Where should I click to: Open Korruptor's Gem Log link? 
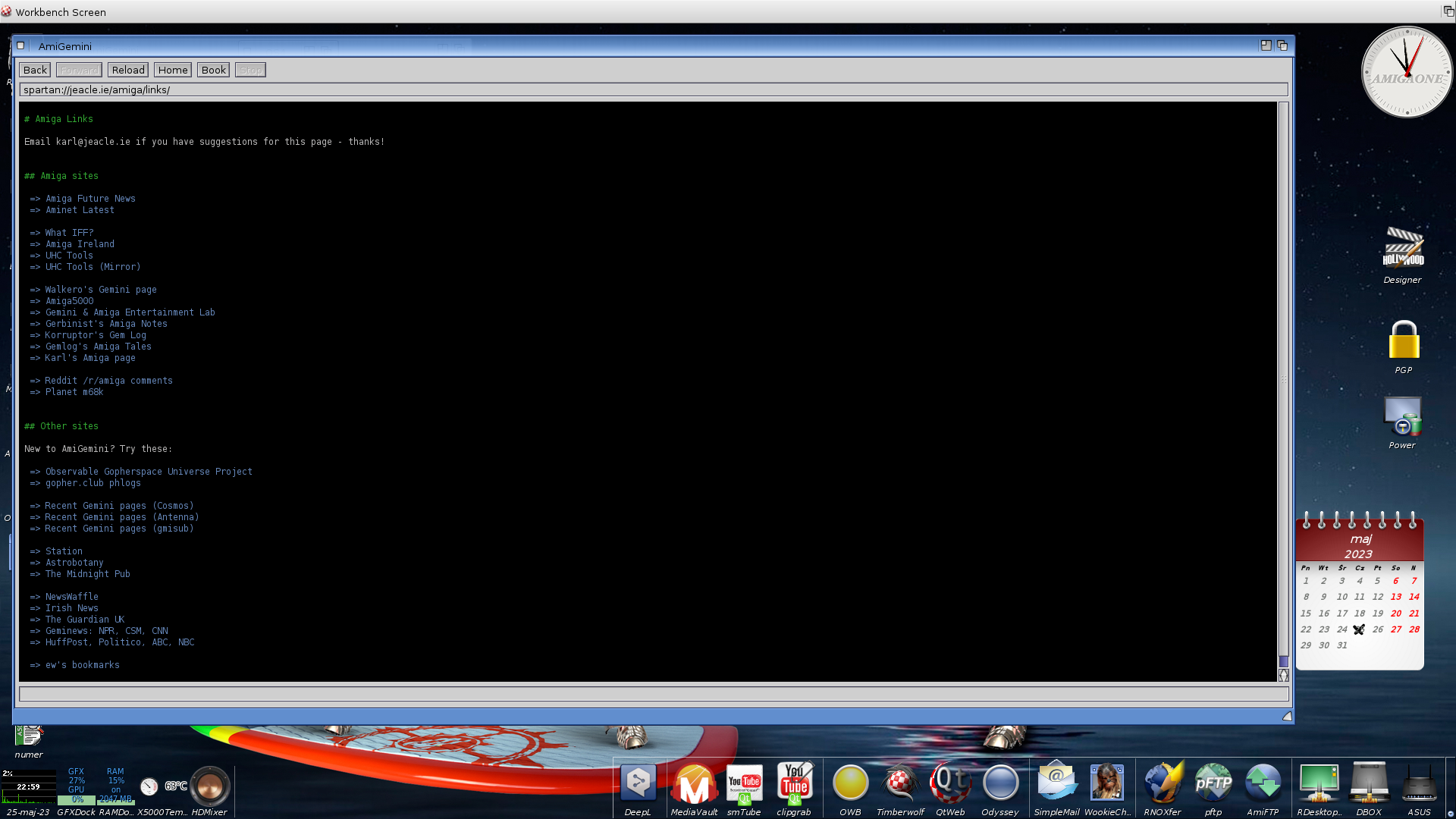96,335
